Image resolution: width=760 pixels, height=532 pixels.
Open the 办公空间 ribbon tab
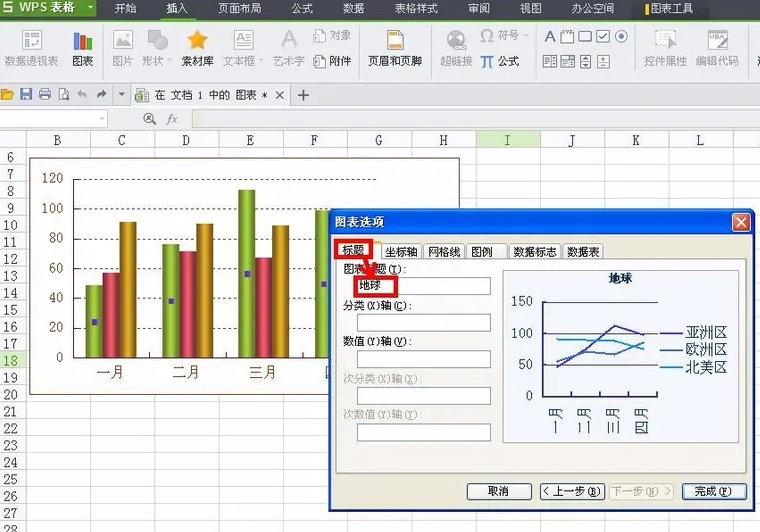(592, 8)
